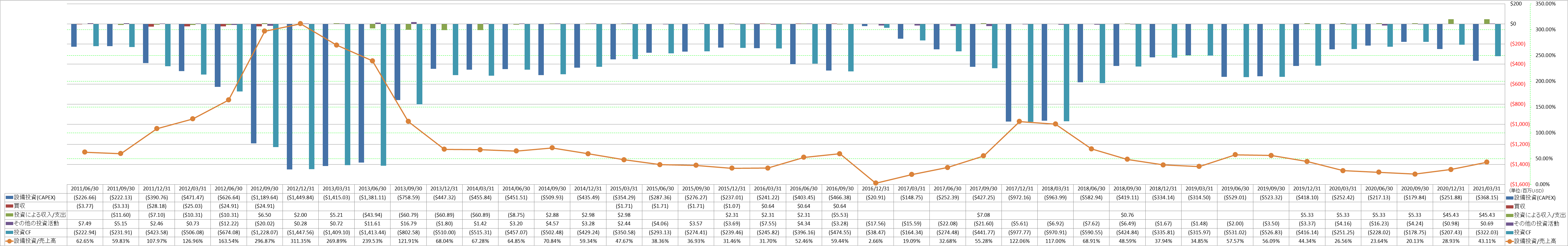Select the 投資CF cell ($1,447.56)
Viewport: 1568px width, 246px height.
(300, 232)
